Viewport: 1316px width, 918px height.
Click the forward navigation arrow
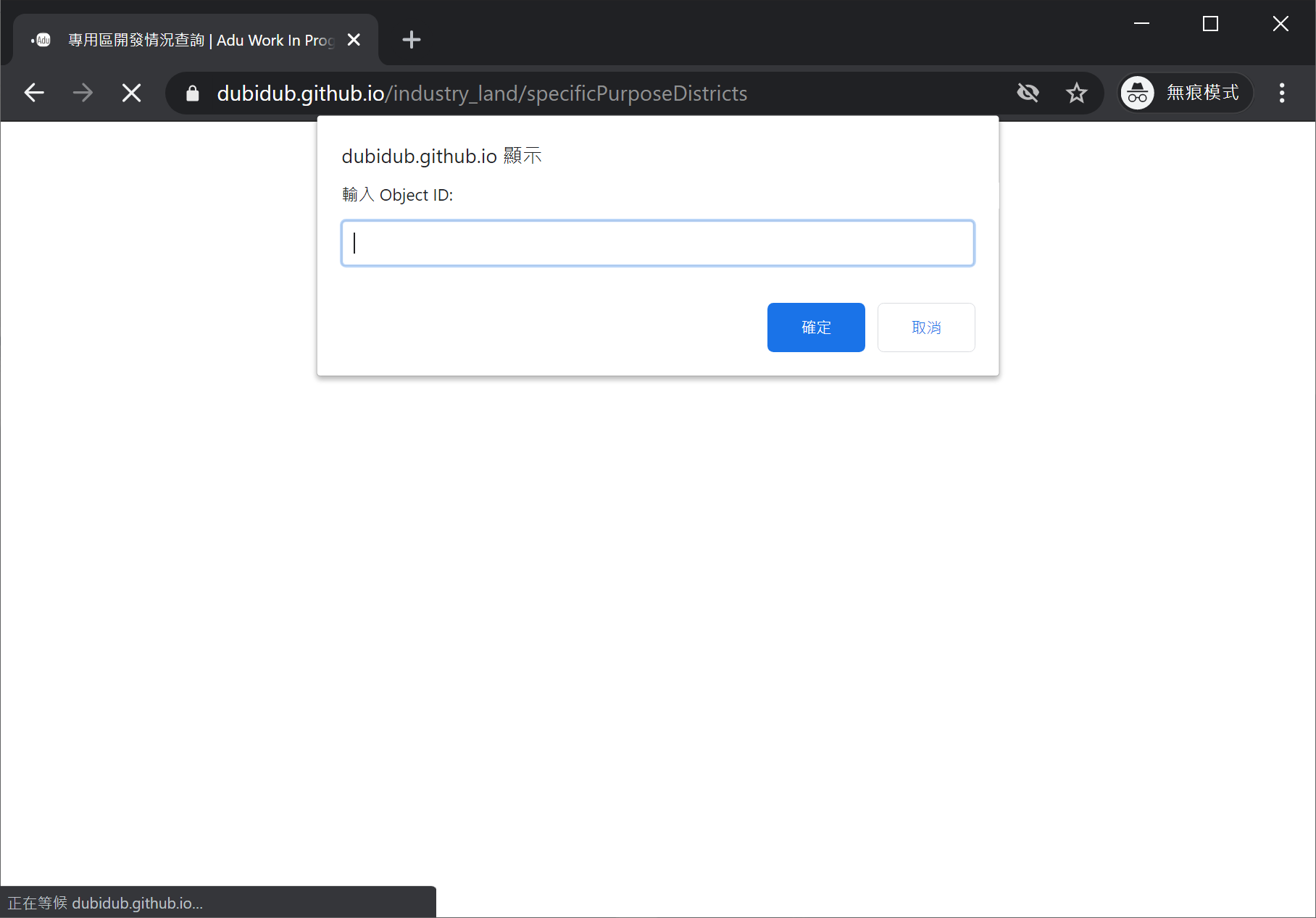[83, 93]
